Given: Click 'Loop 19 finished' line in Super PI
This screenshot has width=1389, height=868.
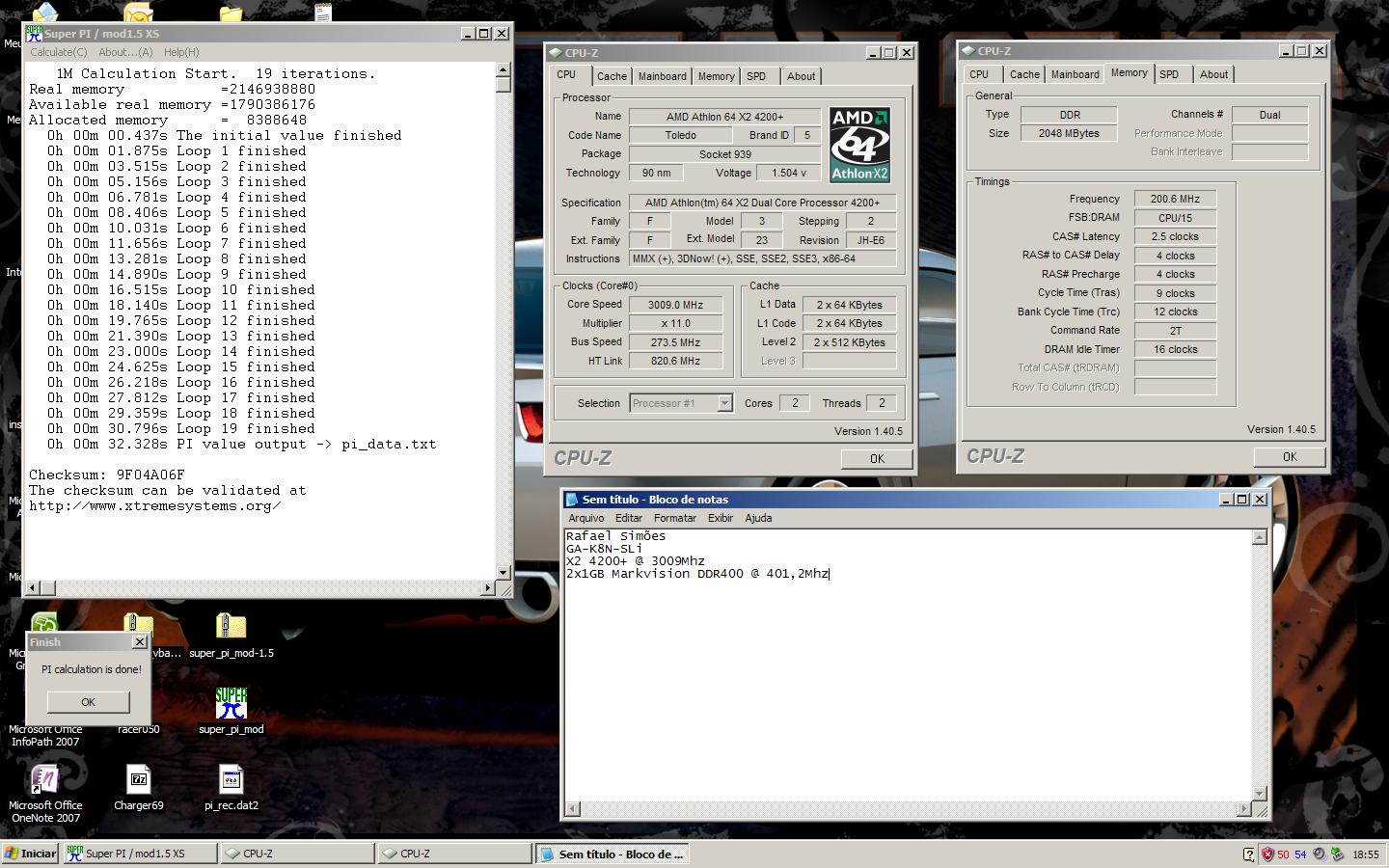Looking at the screenshot, I should [x=181, y=428].
